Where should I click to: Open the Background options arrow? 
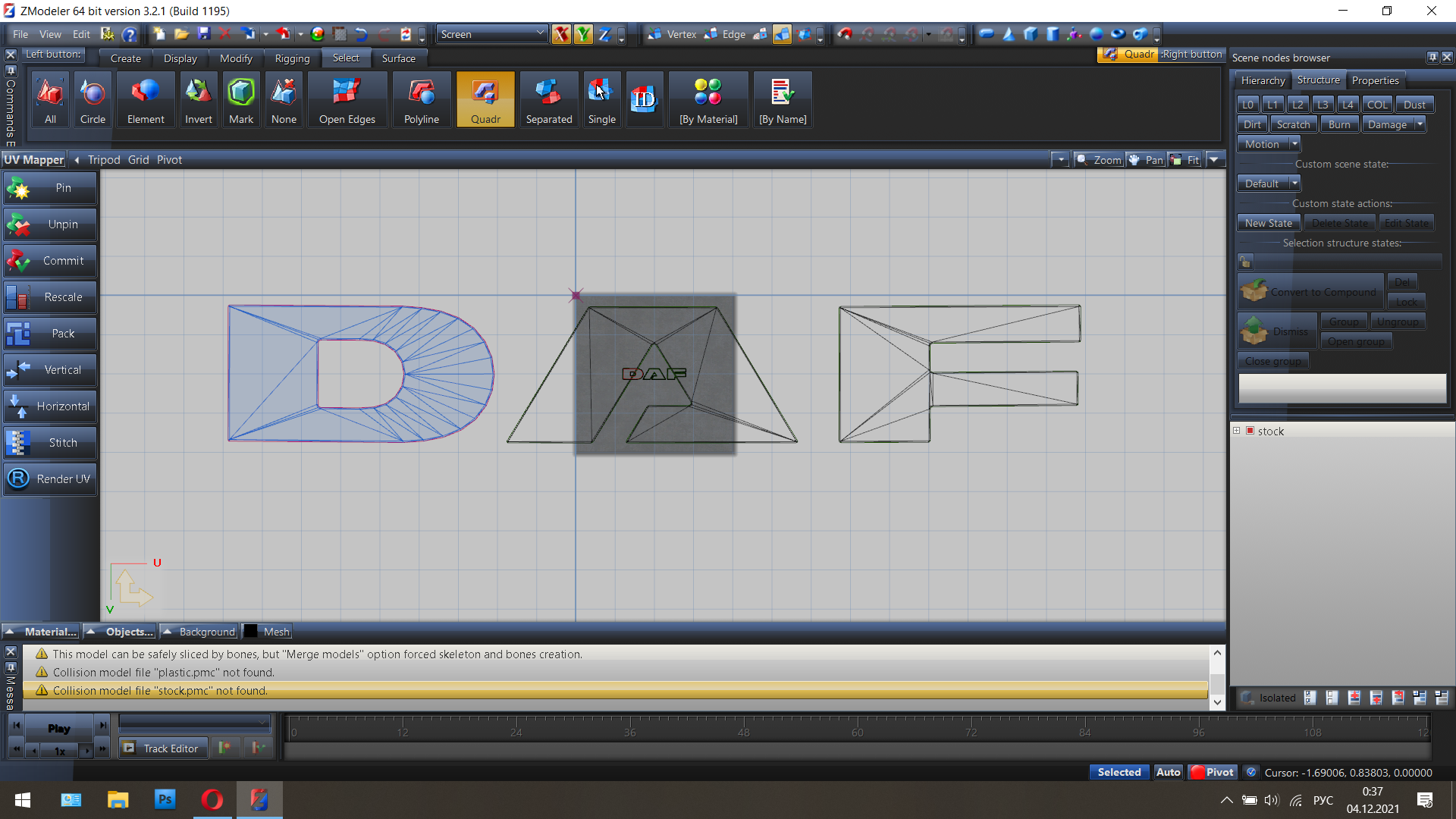click(x=168, y=632)
